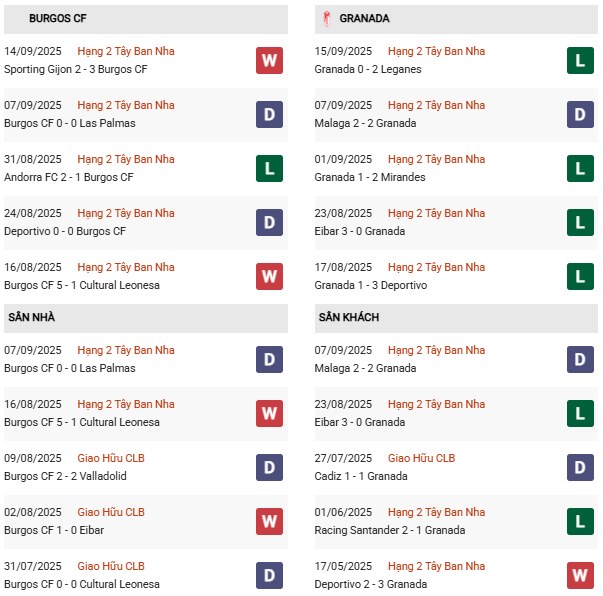Select the BURGOS CF section header
The image size is (603, 596).
tap(146, 19)
